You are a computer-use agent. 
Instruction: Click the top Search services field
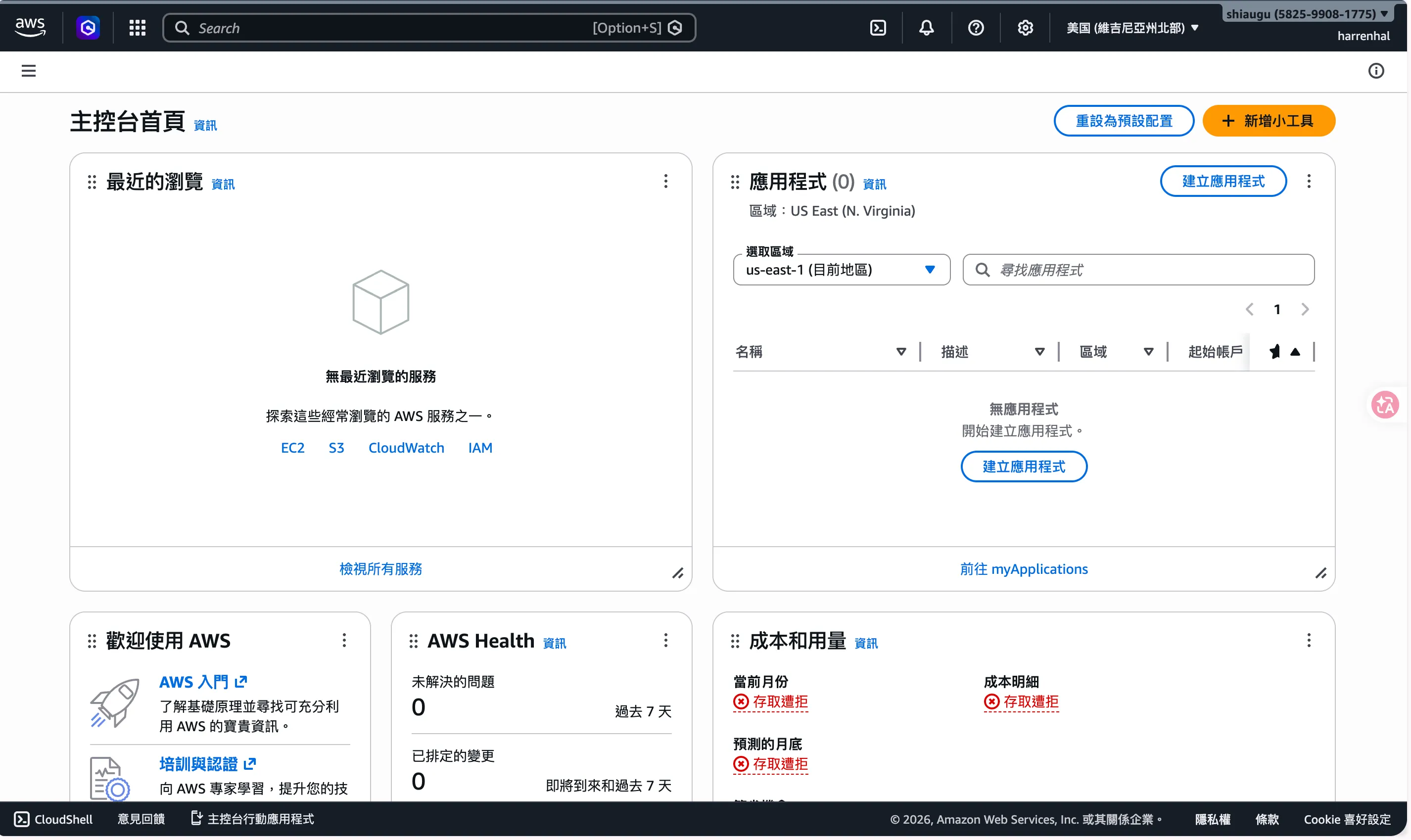pos(428,28)
